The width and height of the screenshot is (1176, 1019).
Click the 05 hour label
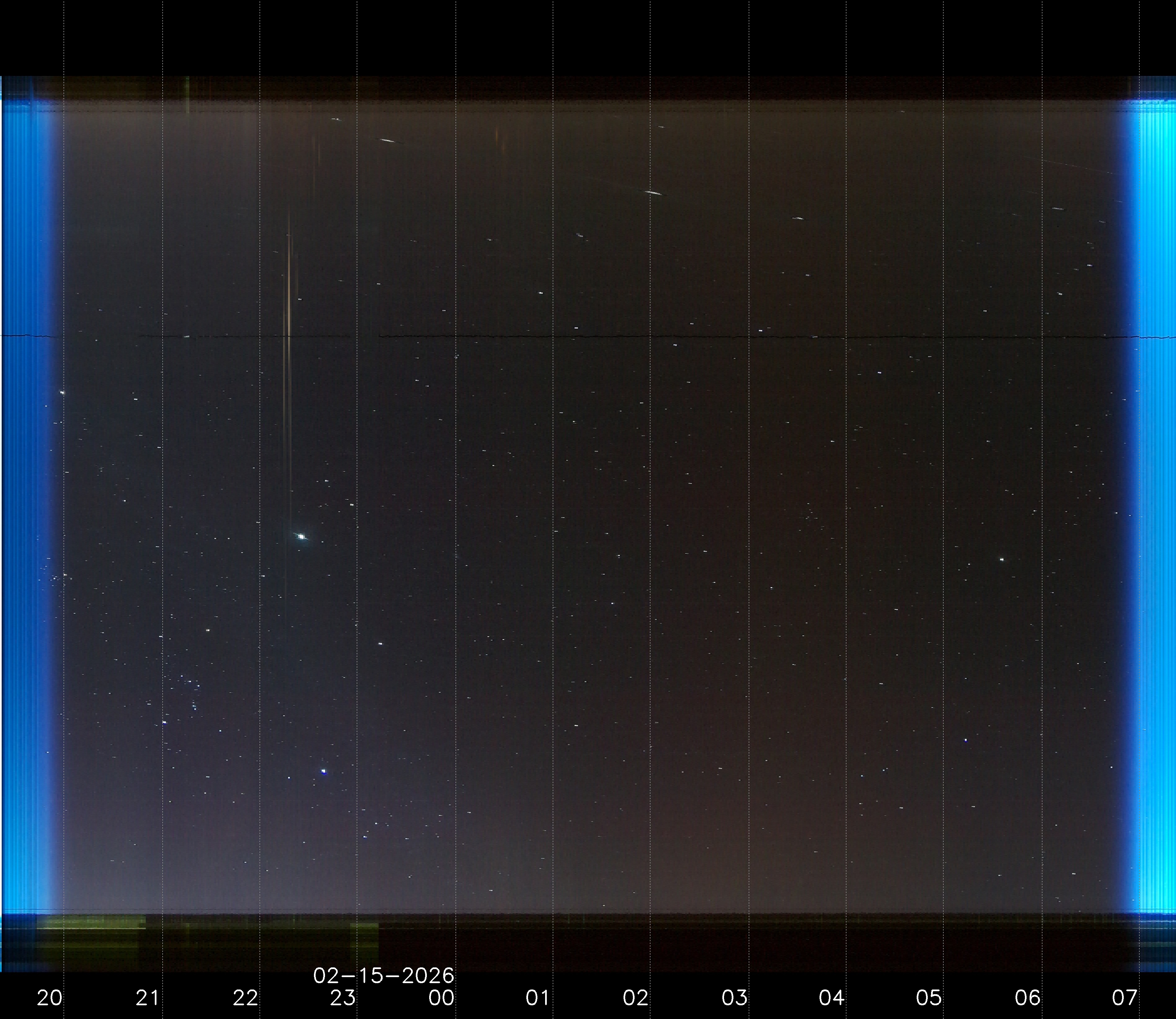click(929, 998)
